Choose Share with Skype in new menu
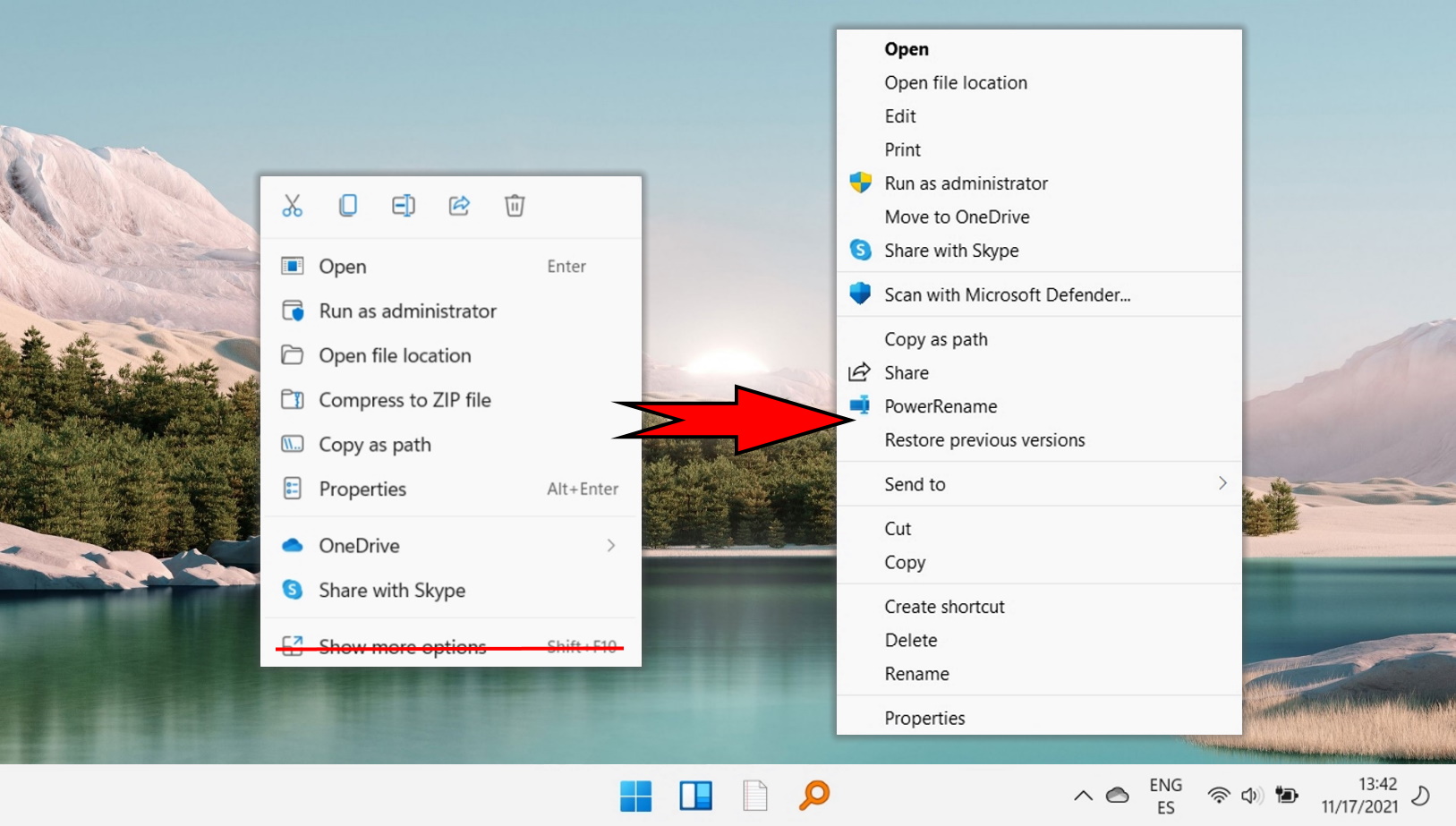This screenshot has height=826, width=1456. pos(451,590)
